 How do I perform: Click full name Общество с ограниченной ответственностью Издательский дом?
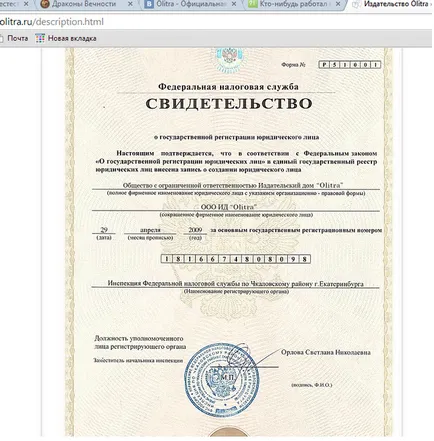point(233,185)
